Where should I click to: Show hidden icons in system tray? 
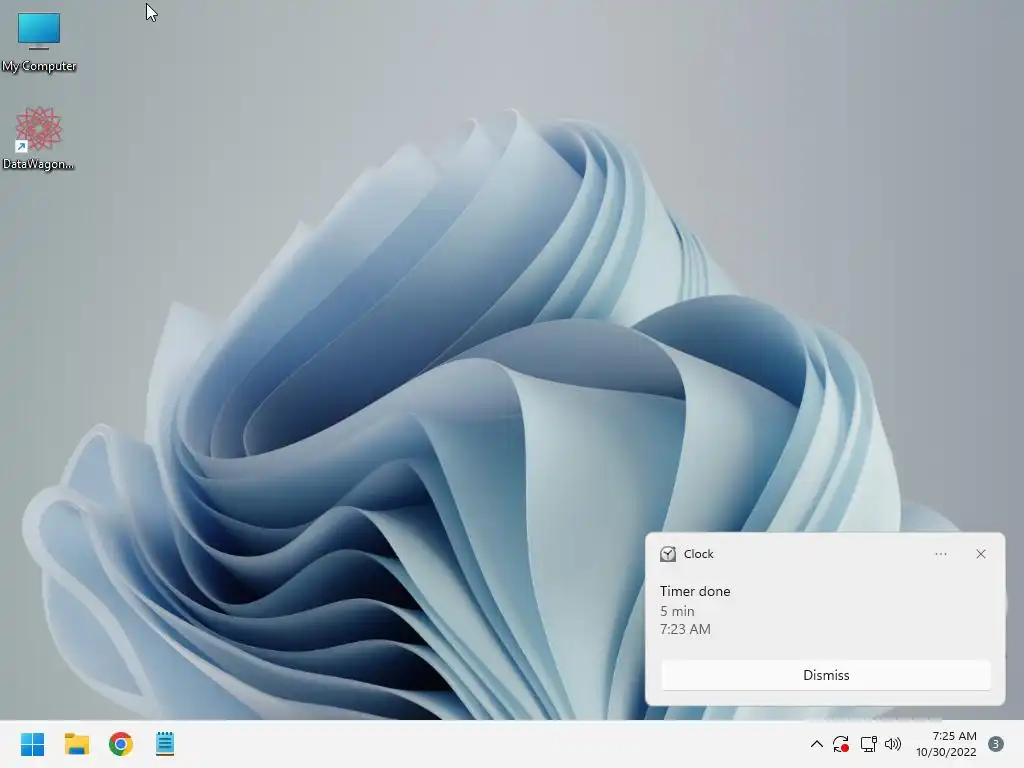click(816, 744)
